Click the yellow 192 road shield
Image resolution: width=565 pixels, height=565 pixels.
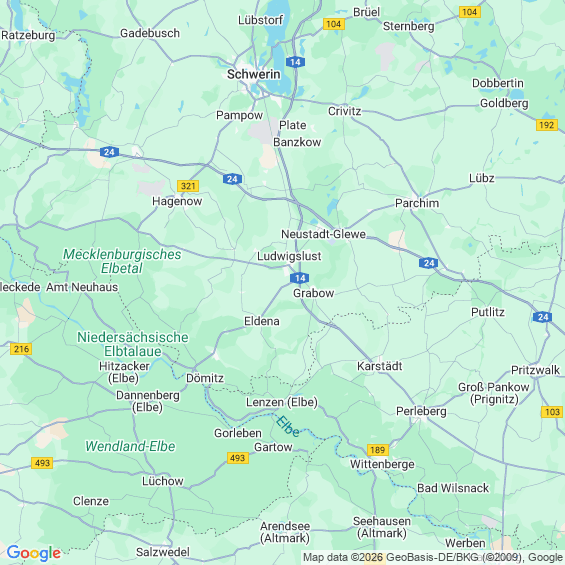click(x=547, y=125)
